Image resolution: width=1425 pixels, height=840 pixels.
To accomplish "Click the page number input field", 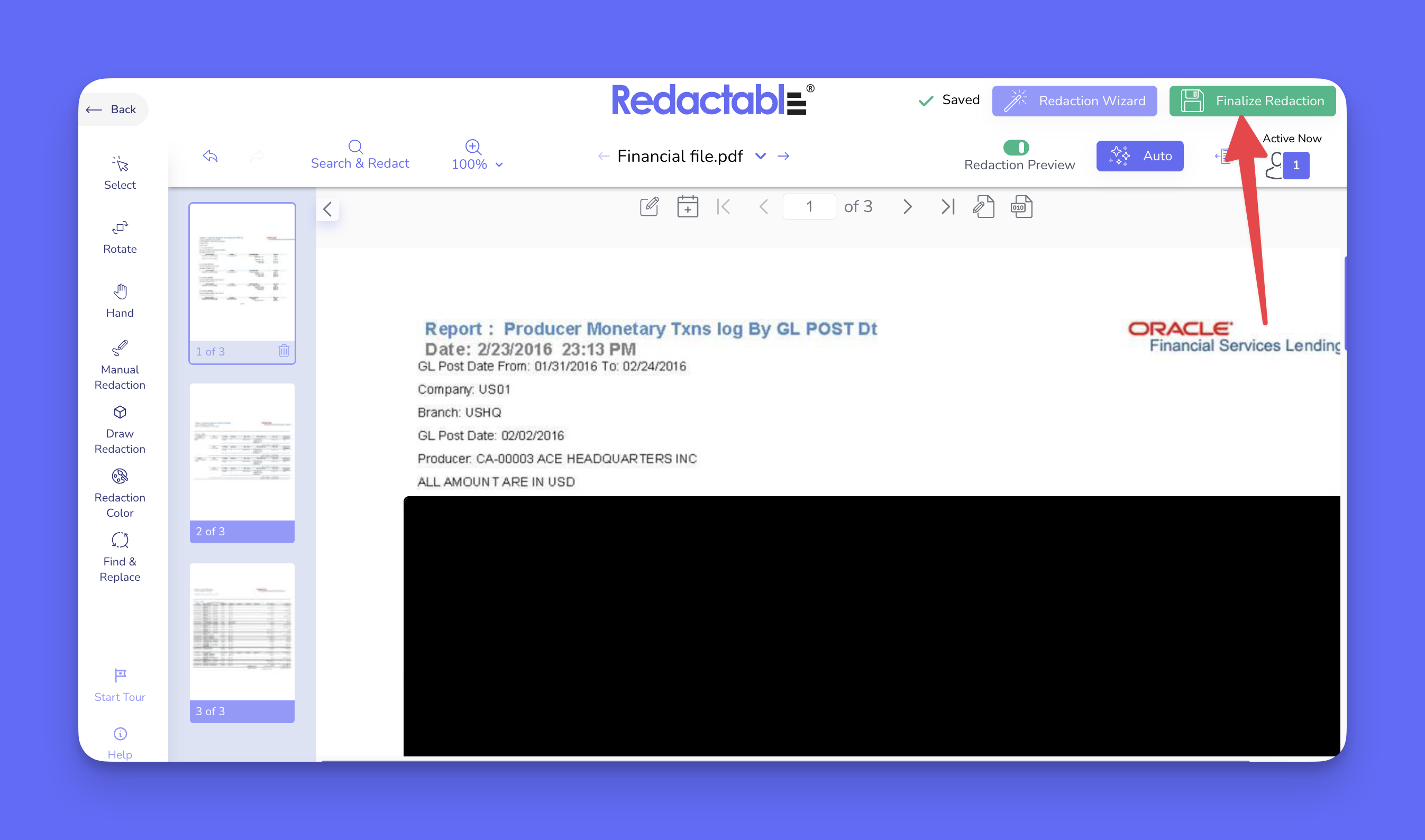I will (808, 207).
